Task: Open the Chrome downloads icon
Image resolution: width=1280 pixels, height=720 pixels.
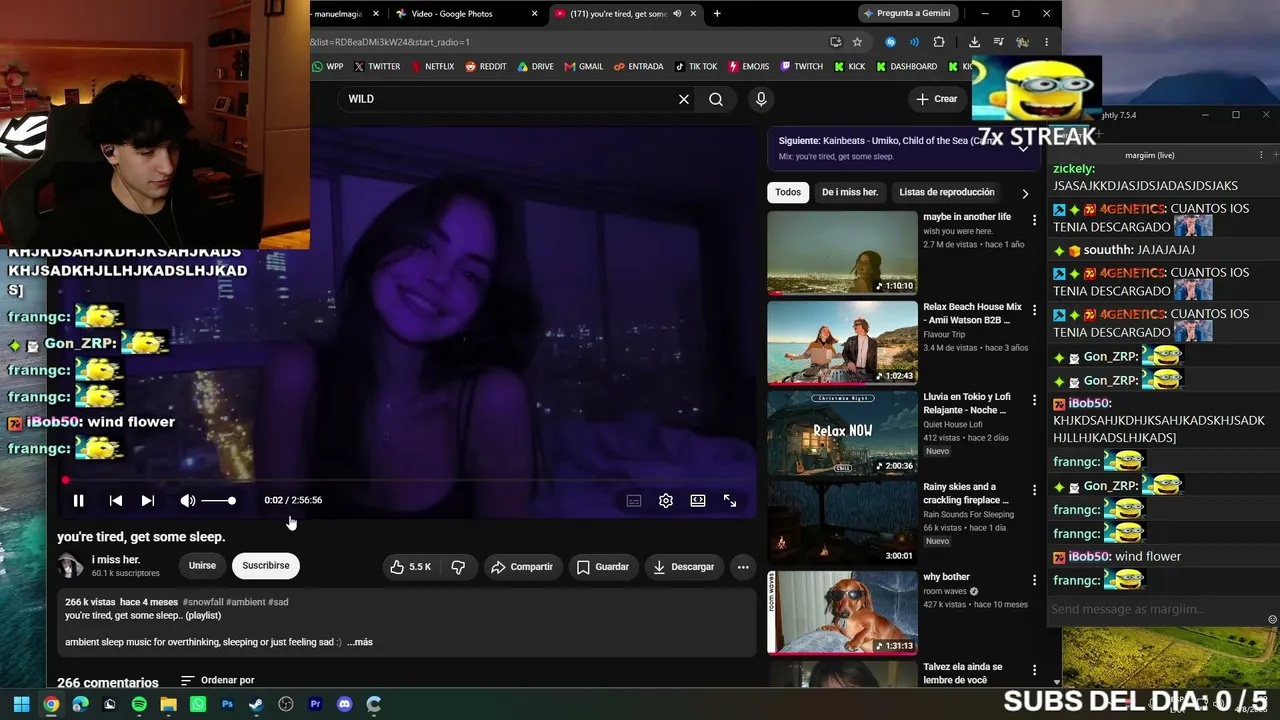Action: point(974,42)
